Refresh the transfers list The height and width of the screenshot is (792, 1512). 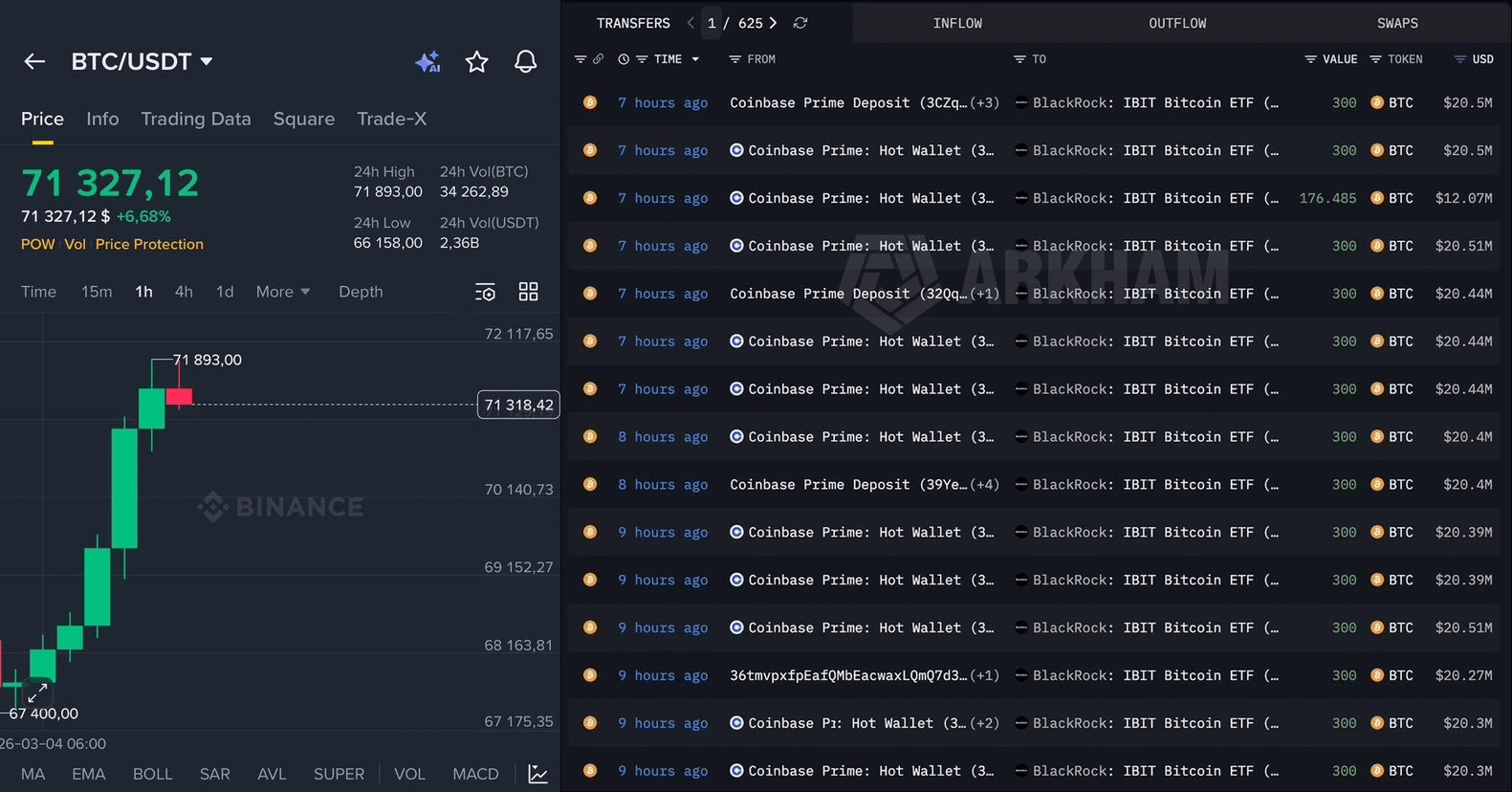800,23
